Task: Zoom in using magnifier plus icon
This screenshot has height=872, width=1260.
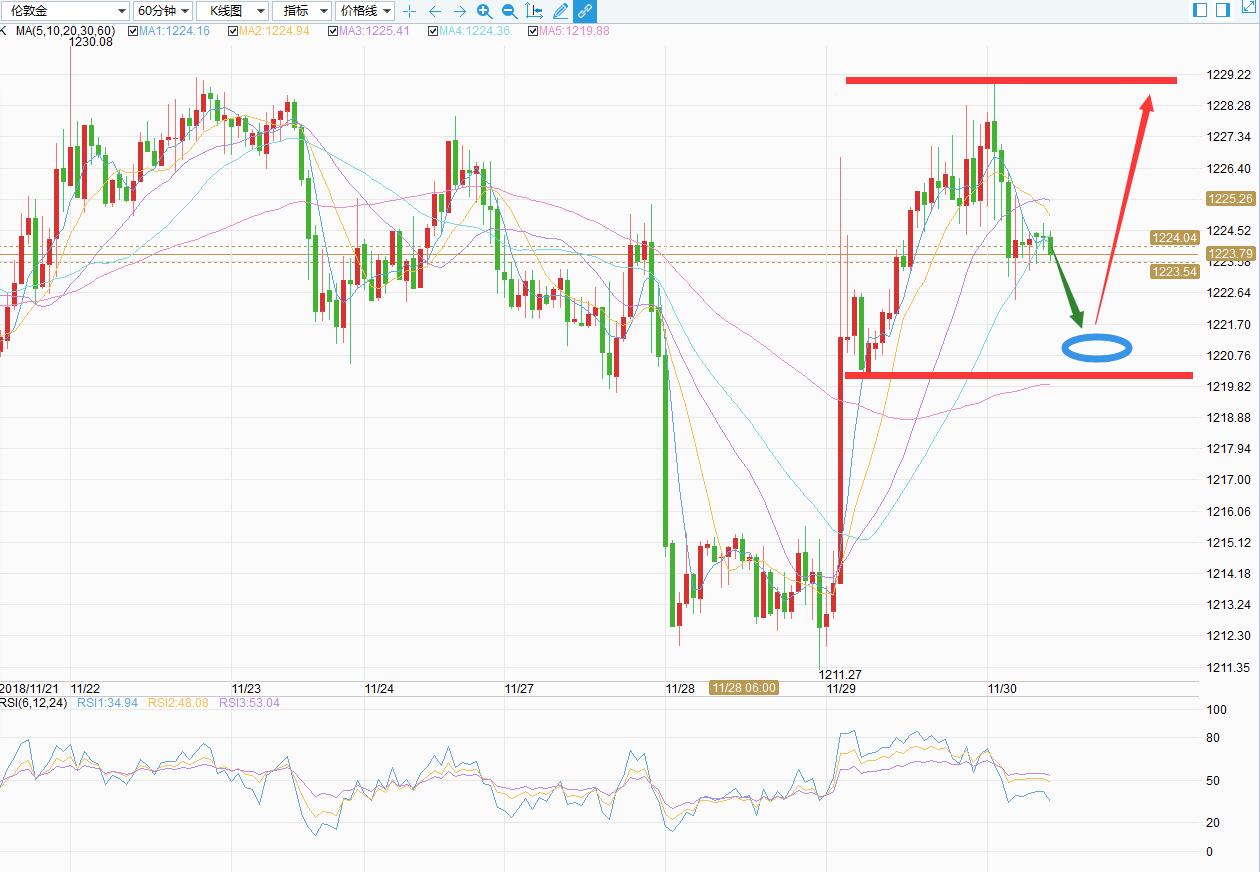Action: 484,11
